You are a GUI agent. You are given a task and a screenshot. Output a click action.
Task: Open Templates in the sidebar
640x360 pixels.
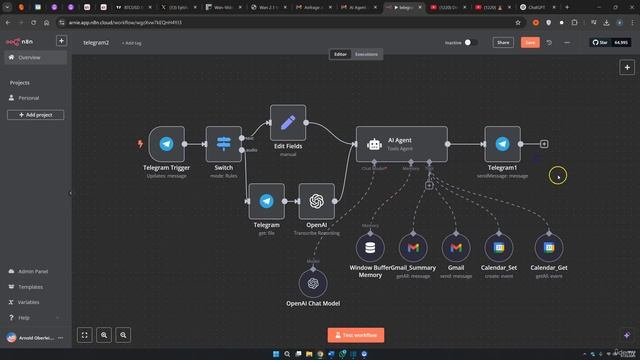35,287
